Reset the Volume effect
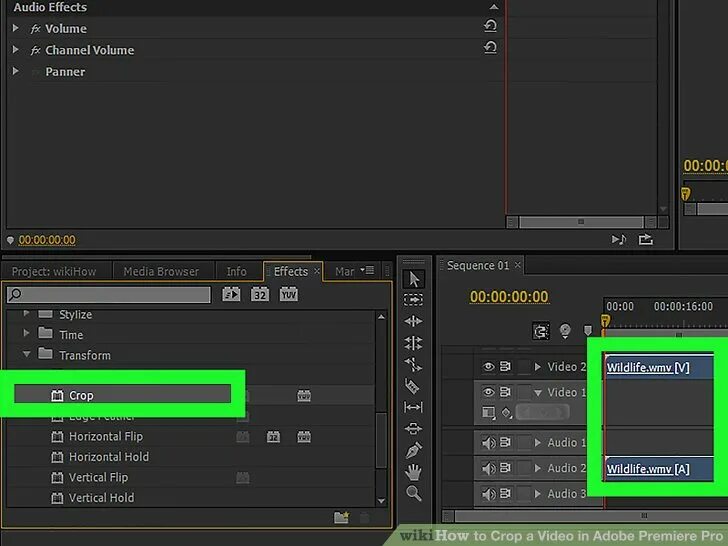Viewport: 728px width, 546px height. point(490,26)
